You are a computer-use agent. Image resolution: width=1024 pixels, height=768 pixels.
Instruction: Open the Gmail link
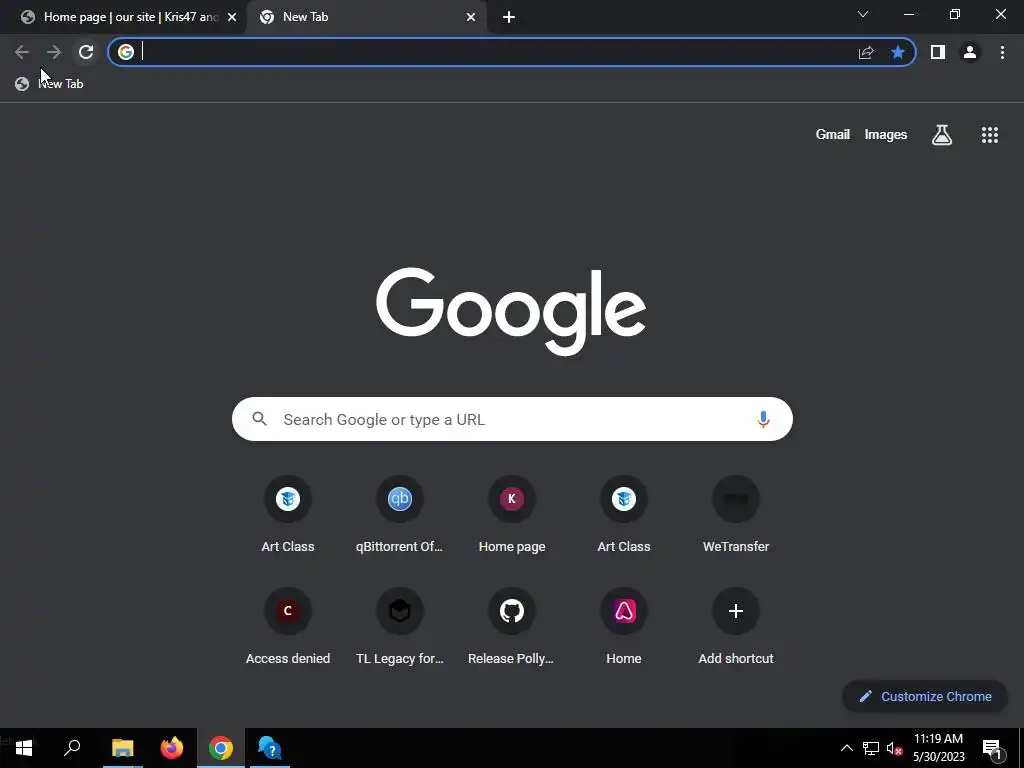tap(833, 135)
